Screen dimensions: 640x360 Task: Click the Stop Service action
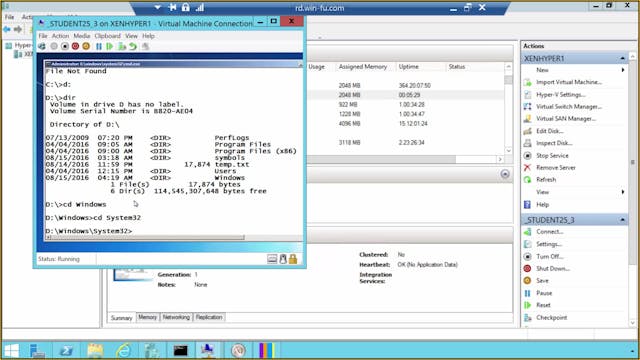click(552, 156)
